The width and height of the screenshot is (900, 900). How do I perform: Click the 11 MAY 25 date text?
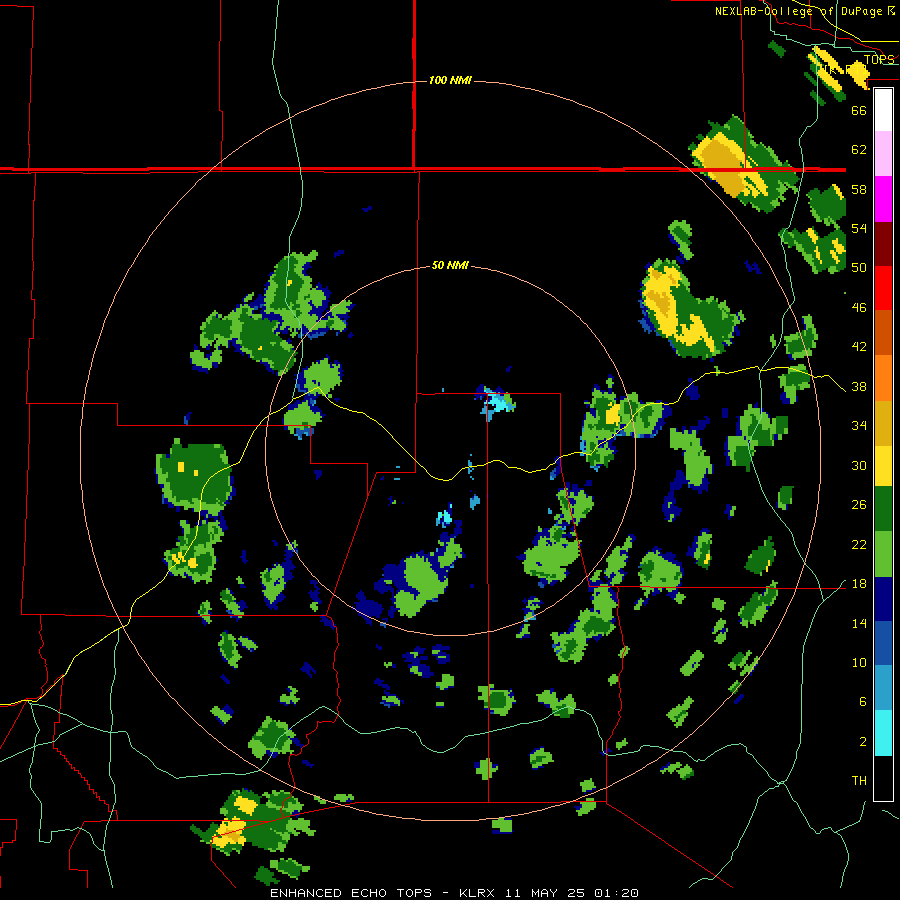(x=545, y=893)
